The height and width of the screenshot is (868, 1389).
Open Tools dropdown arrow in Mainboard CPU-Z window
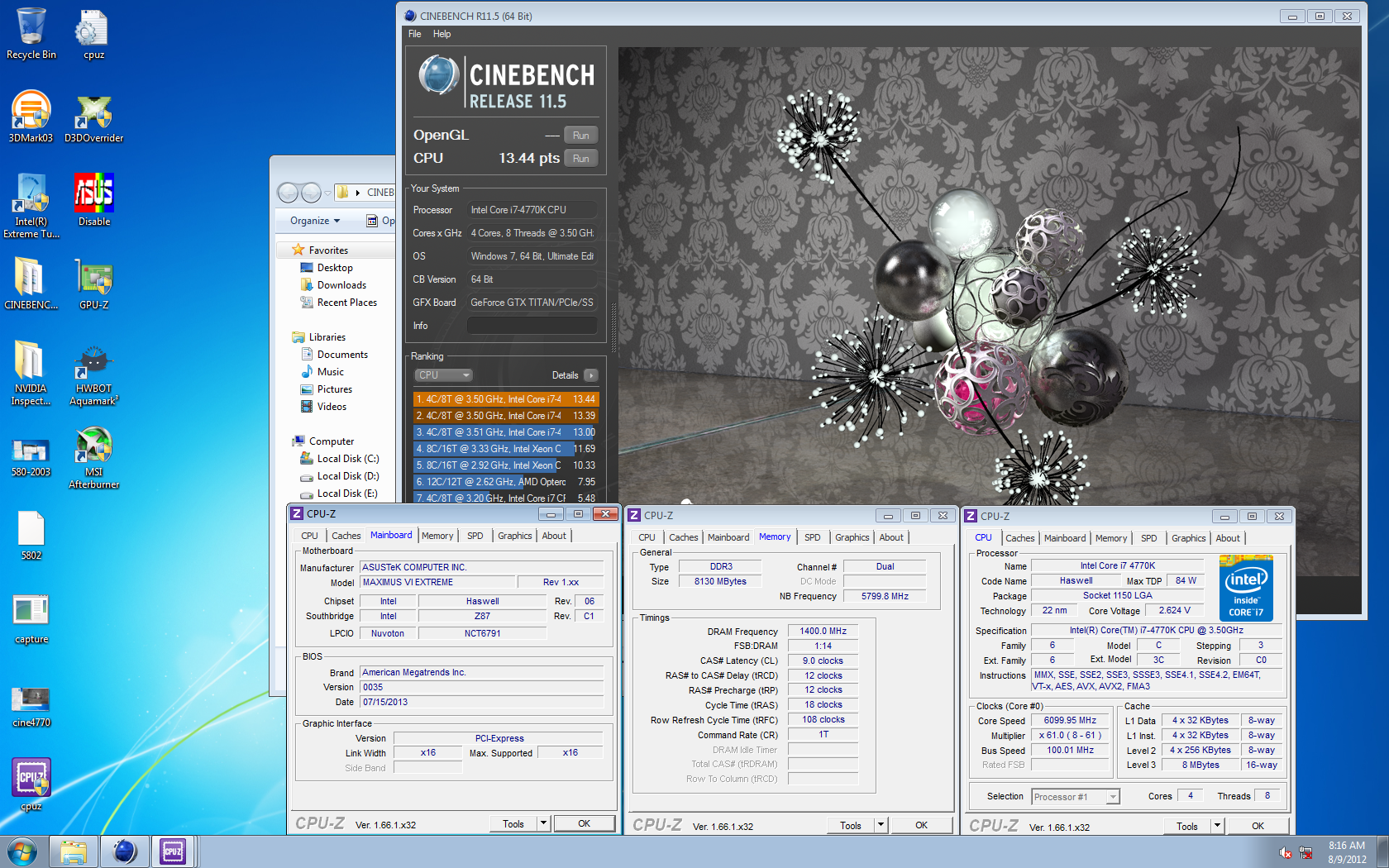coord(543,823)
